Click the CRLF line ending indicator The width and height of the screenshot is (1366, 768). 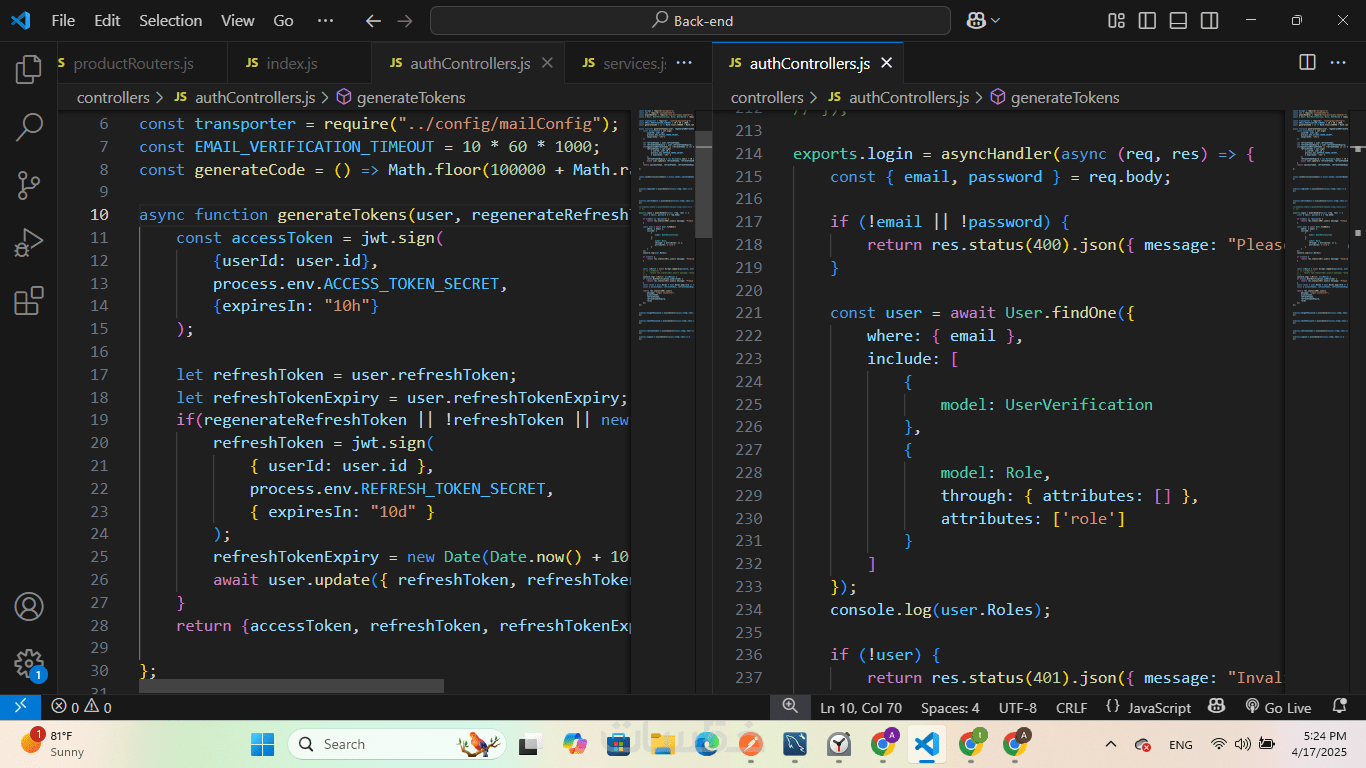(1071, 707)
